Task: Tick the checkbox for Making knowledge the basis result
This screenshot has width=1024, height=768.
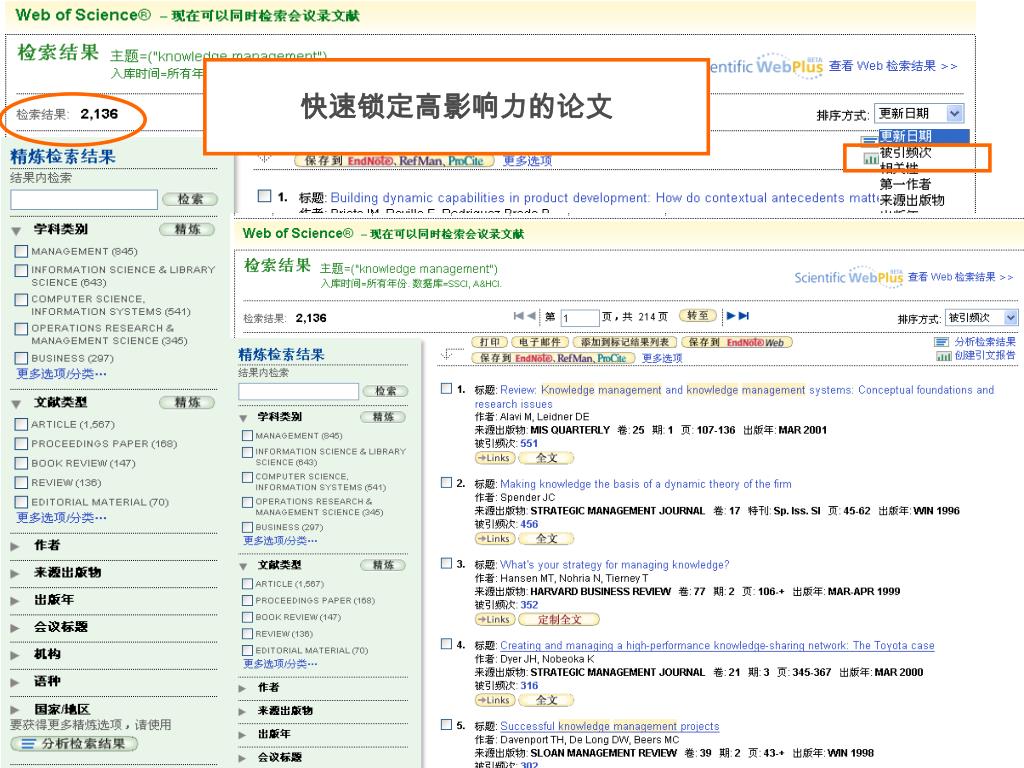Action: [447, 483]
